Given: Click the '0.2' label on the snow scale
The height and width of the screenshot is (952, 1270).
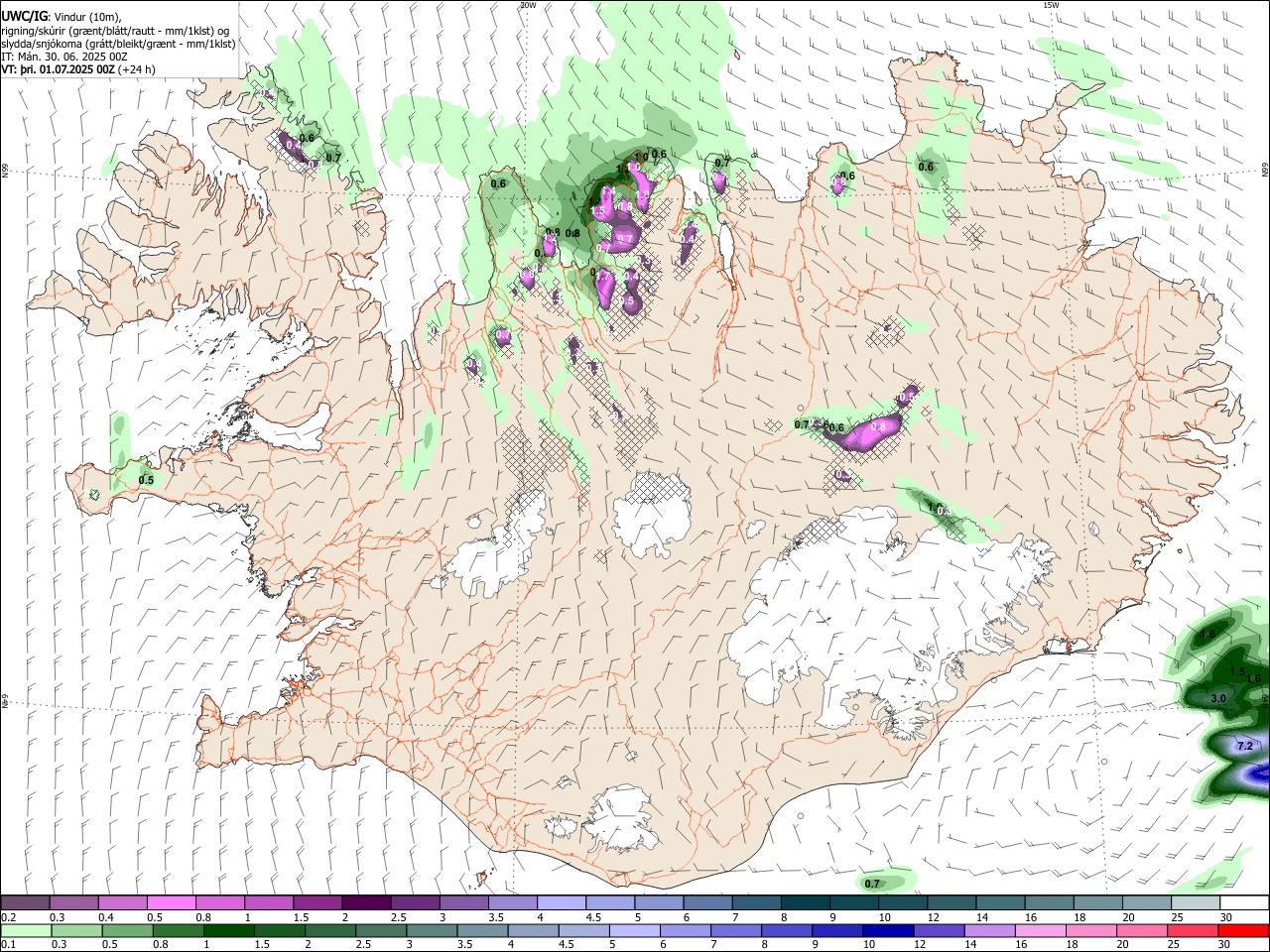Looking at the screenshot, I should (x=8, y=917).
